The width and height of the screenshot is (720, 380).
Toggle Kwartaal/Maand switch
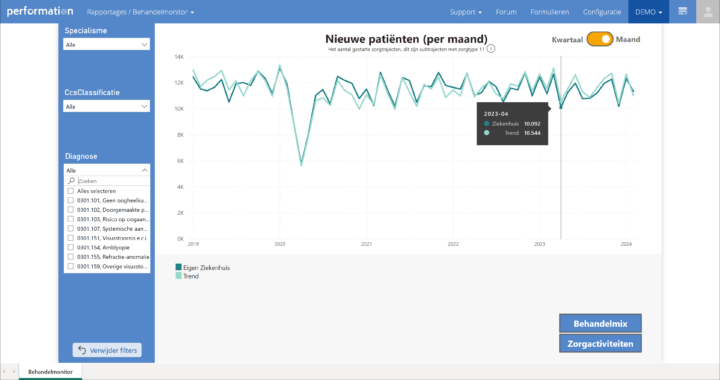point(600,39)
